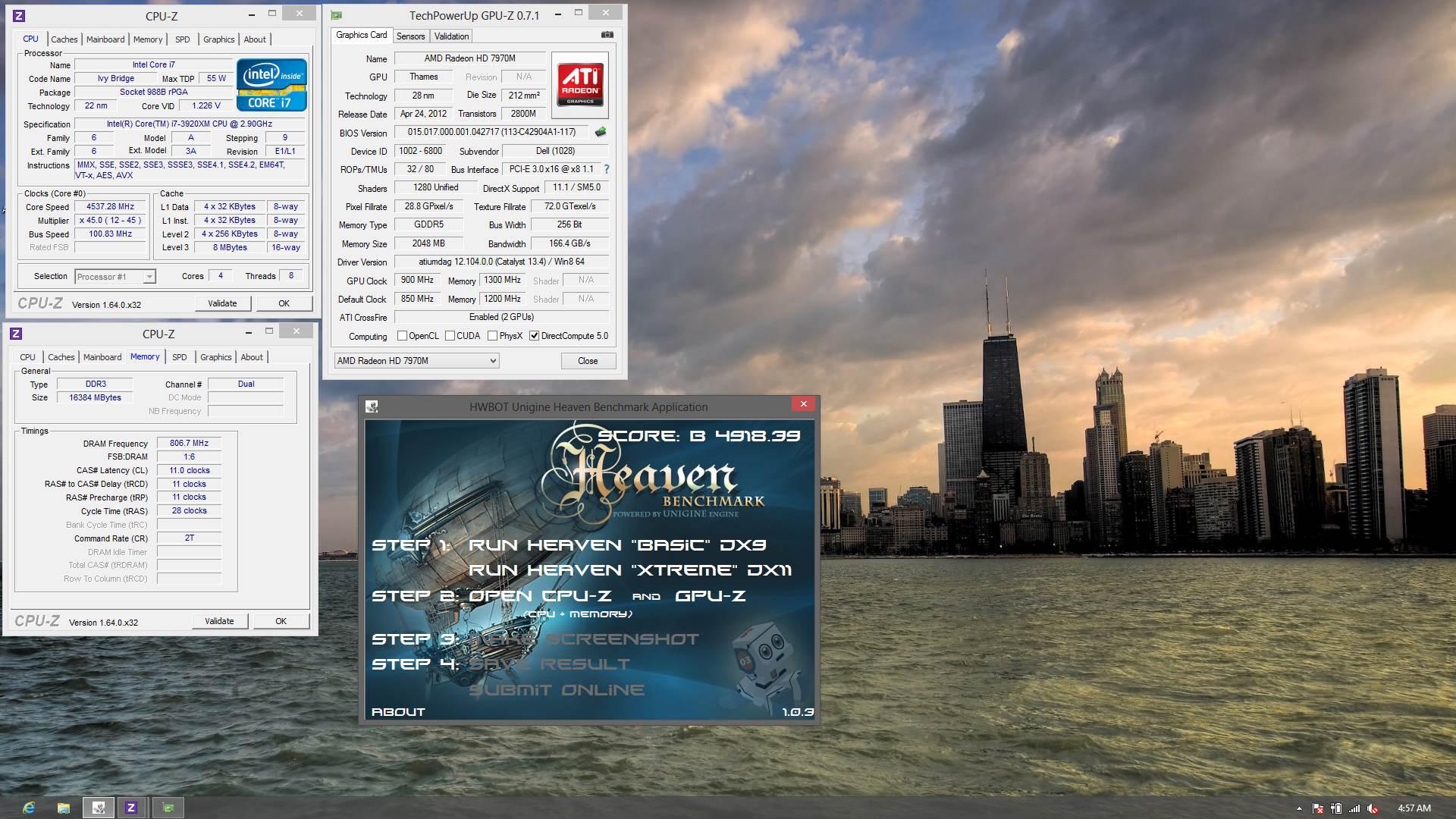
Task: Click OK in the CPU-Z Memory window
Action: click(281, 621)
